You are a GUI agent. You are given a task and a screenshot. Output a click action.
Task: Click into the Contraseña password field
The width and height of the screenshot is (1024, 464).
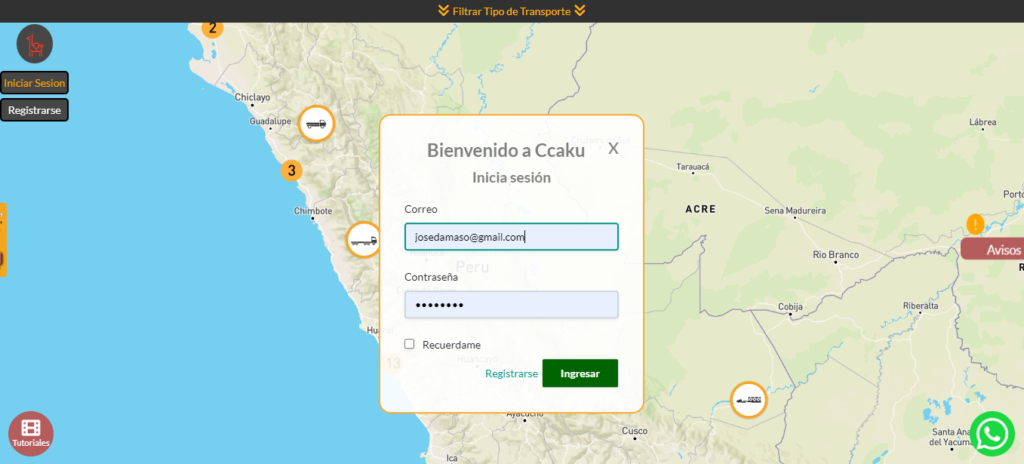[x=511, y=305]
